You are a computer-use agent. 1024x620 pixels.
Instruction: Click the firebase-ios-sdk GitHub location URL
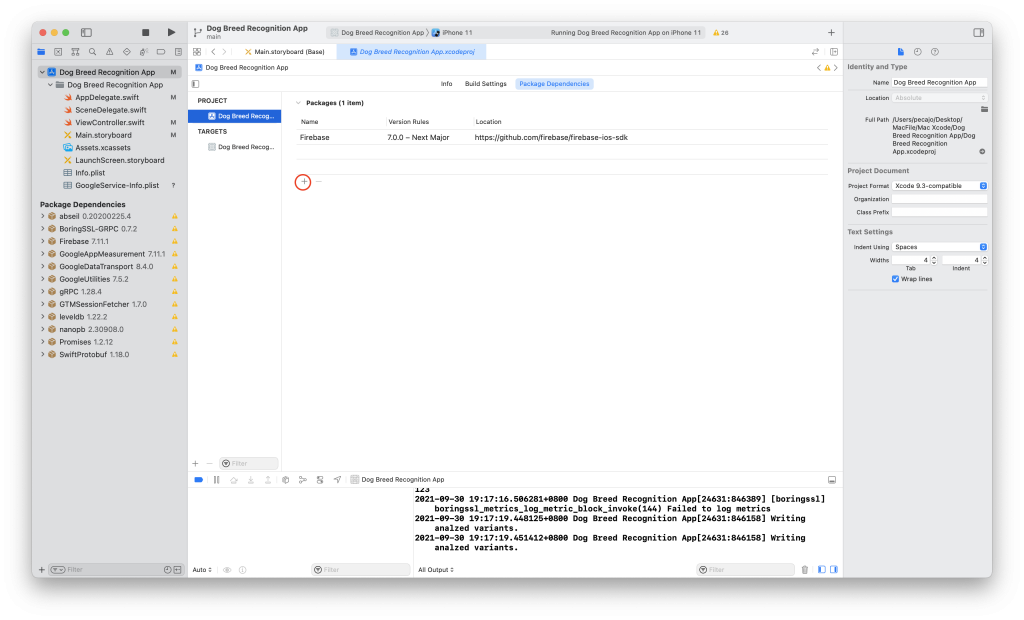tap(551, 137)
